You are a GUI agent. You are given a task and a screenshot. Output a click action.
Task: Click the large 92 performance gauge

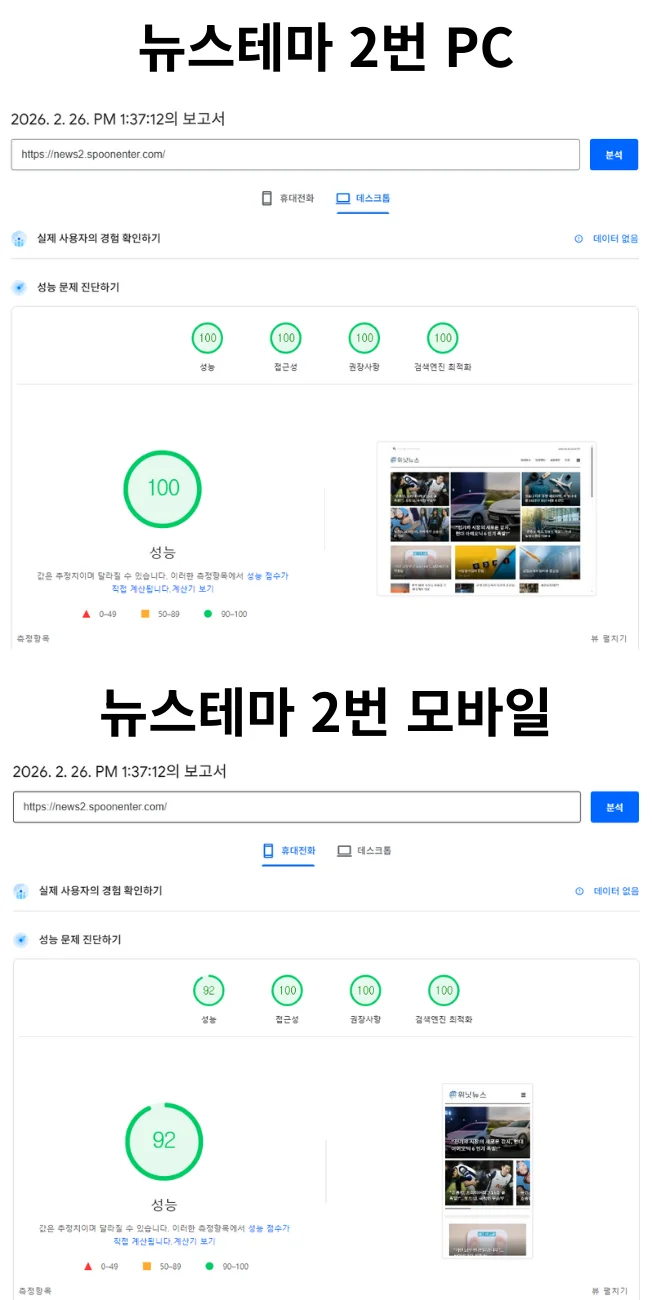(x=164, y=1141)
